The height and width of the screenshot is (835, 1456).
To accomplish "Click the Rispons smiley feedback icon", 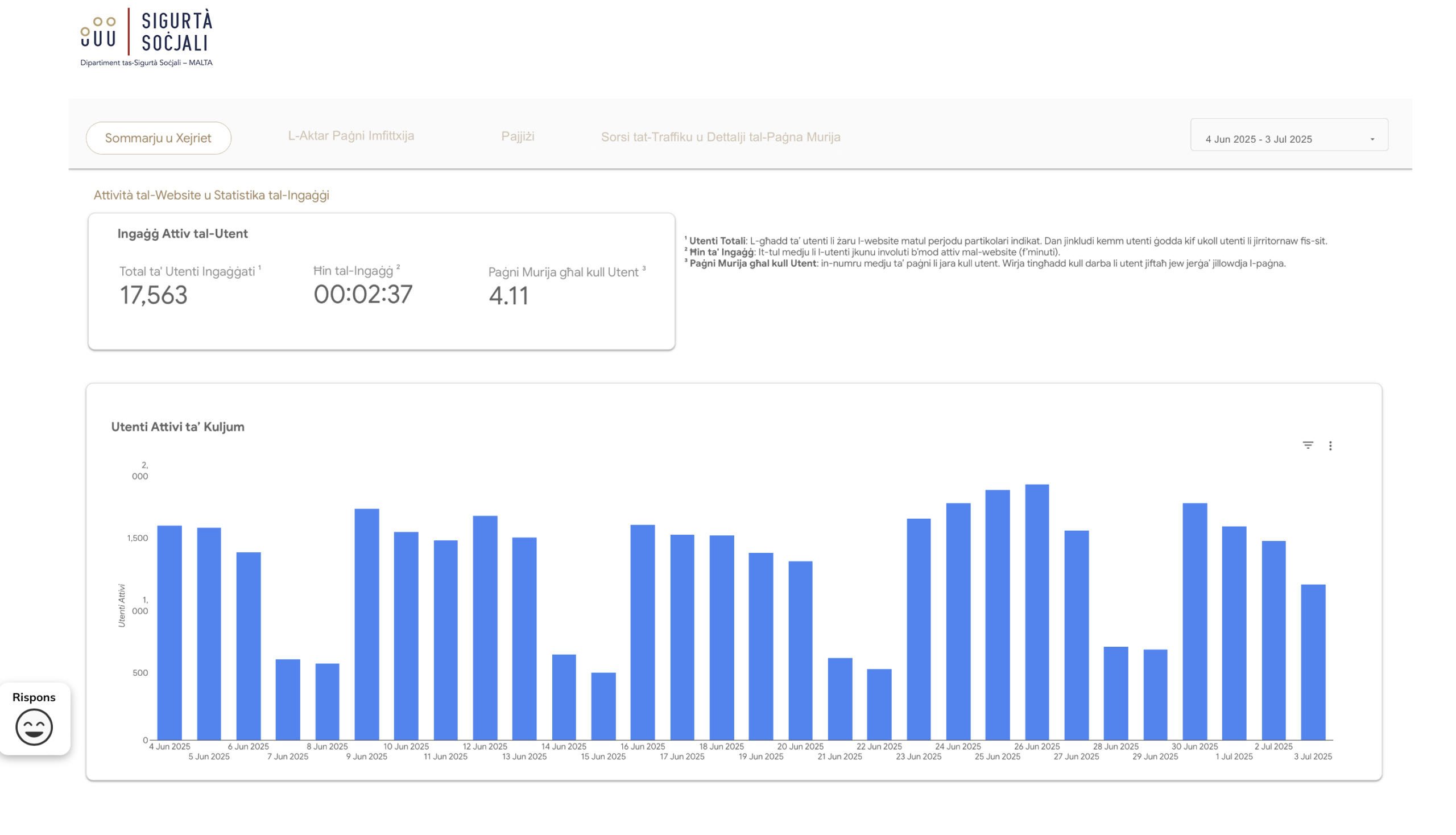I will [x=34, y=727].
